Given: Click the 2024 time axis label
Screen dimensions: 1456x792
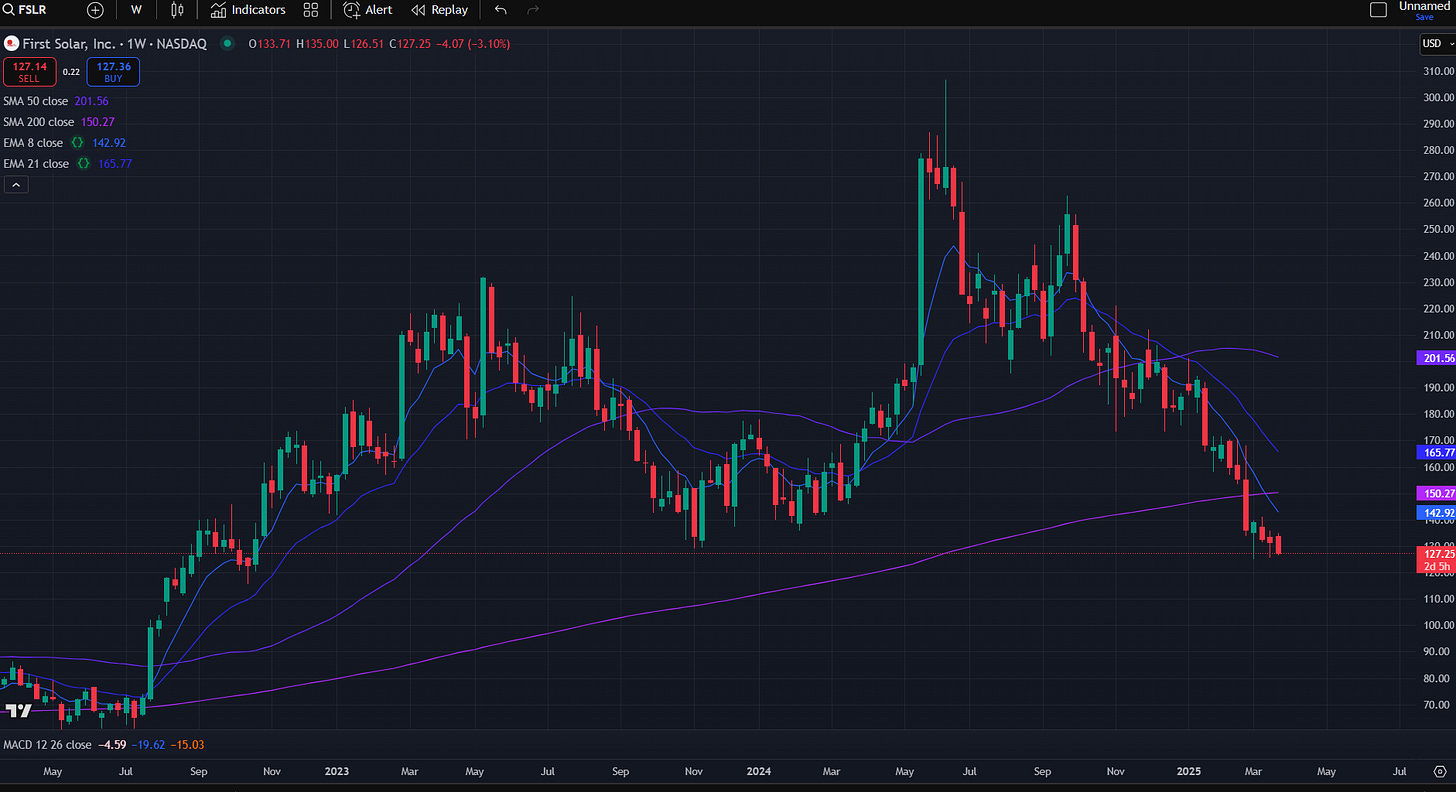Looking at the screenshot, I should tap(757, 772).
